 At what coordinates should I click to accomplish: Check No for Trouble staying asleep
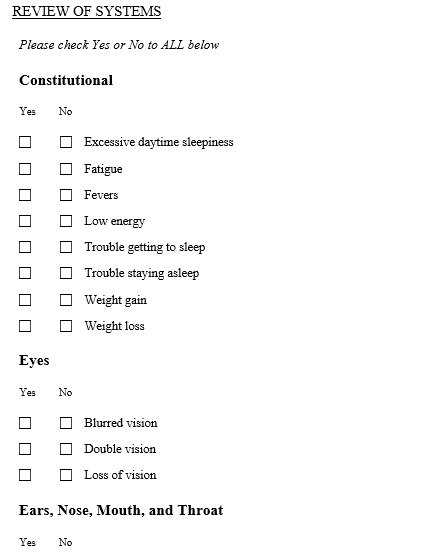(66, 273)
